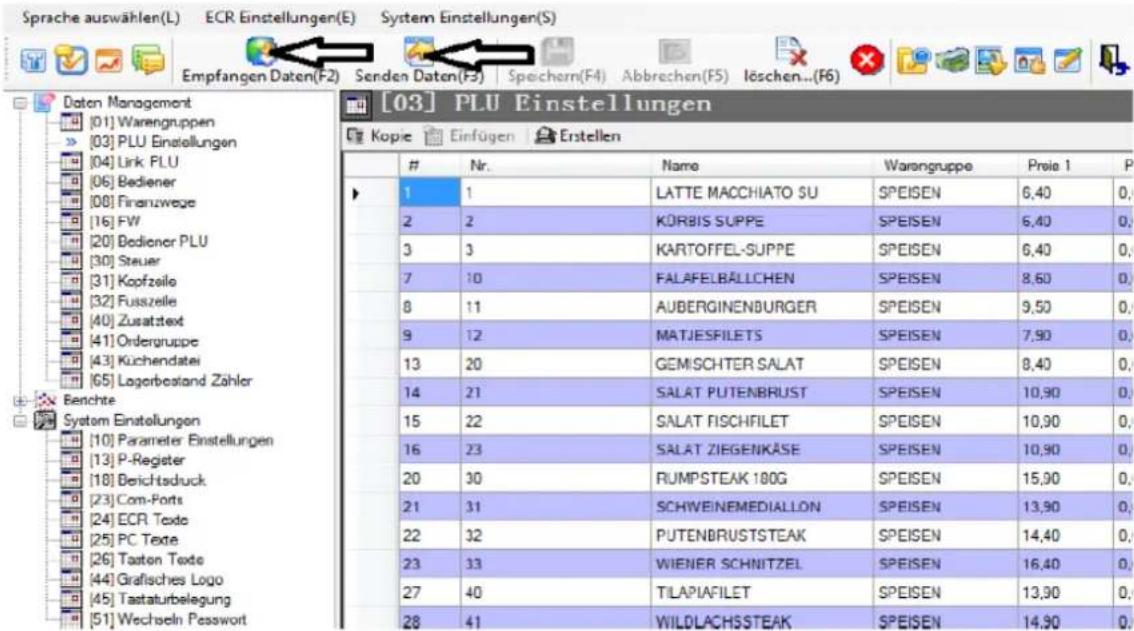The height and width of the screenshot is (631, 1134).
Task: Click the blue window with lock icon
Action: pos(1028,60)
